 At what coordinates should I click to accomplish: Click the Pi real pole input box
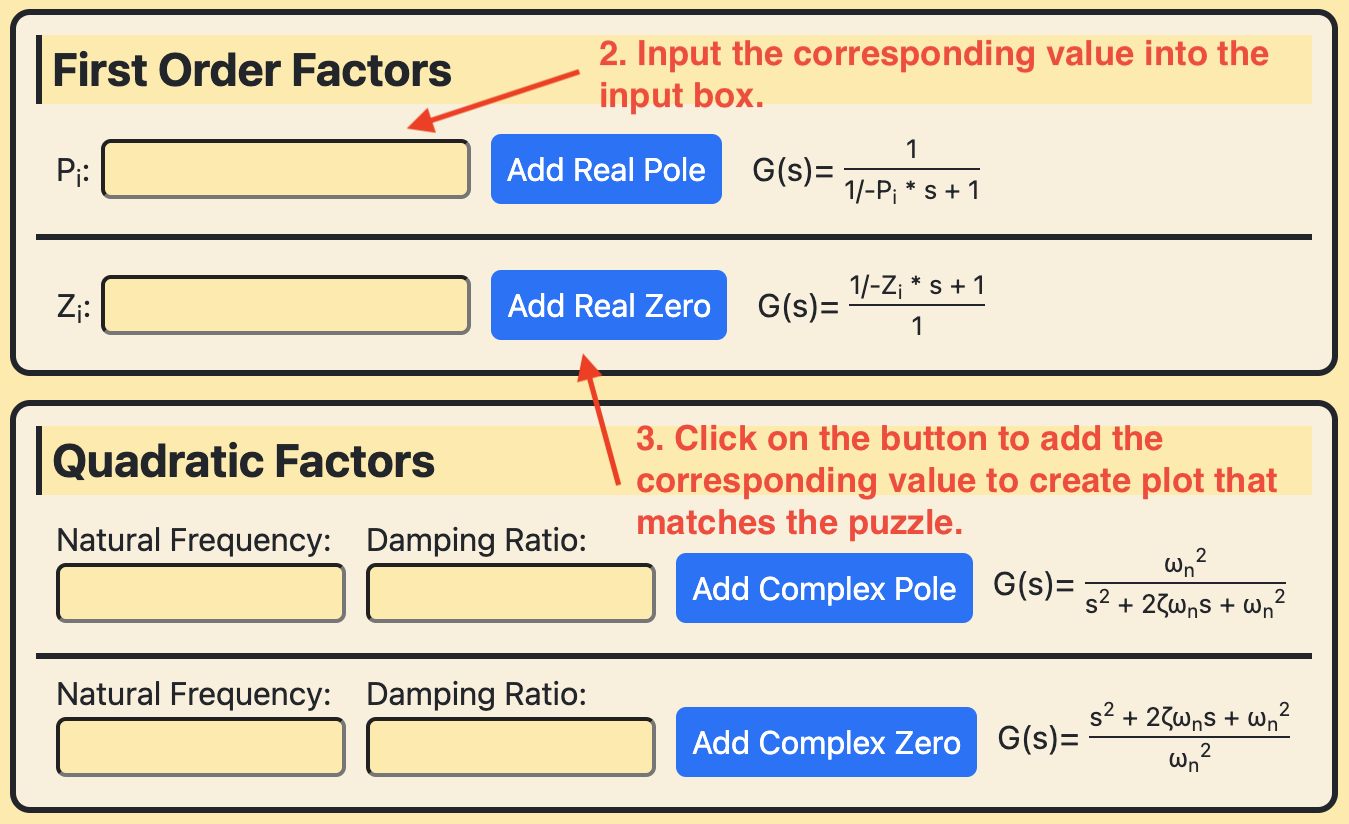click(286, 169)
